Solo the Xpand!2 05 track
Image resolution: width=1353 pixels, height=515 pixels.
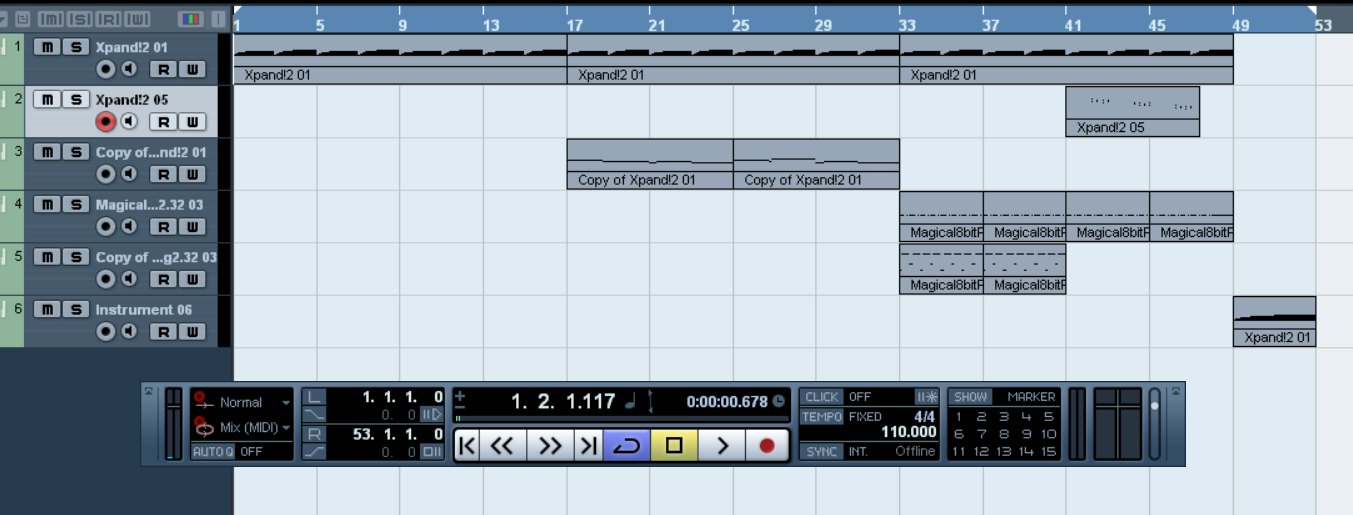click(x=75, y=99)
